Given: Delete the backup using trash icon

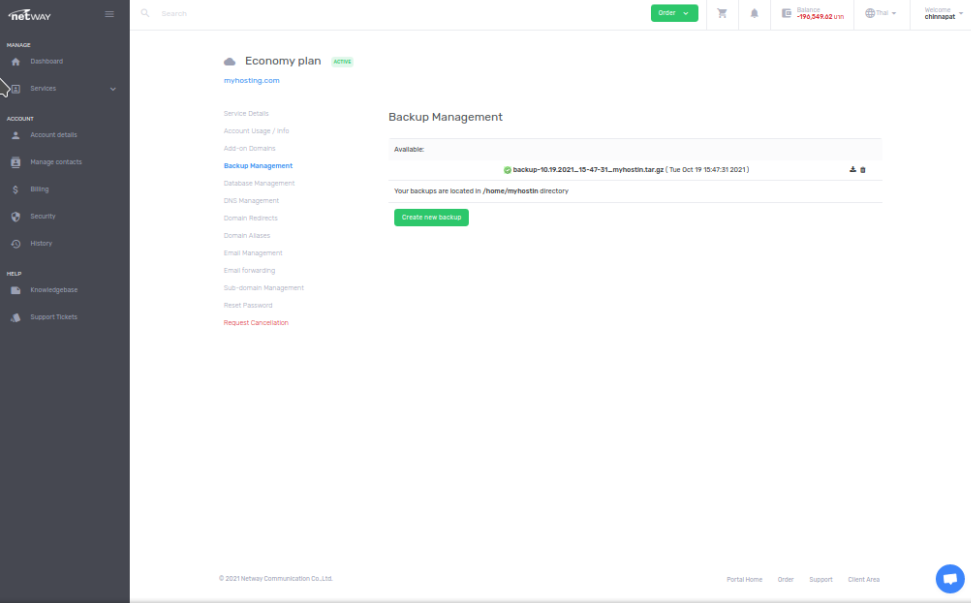Looking at the screenshot, I should (863, 170).
